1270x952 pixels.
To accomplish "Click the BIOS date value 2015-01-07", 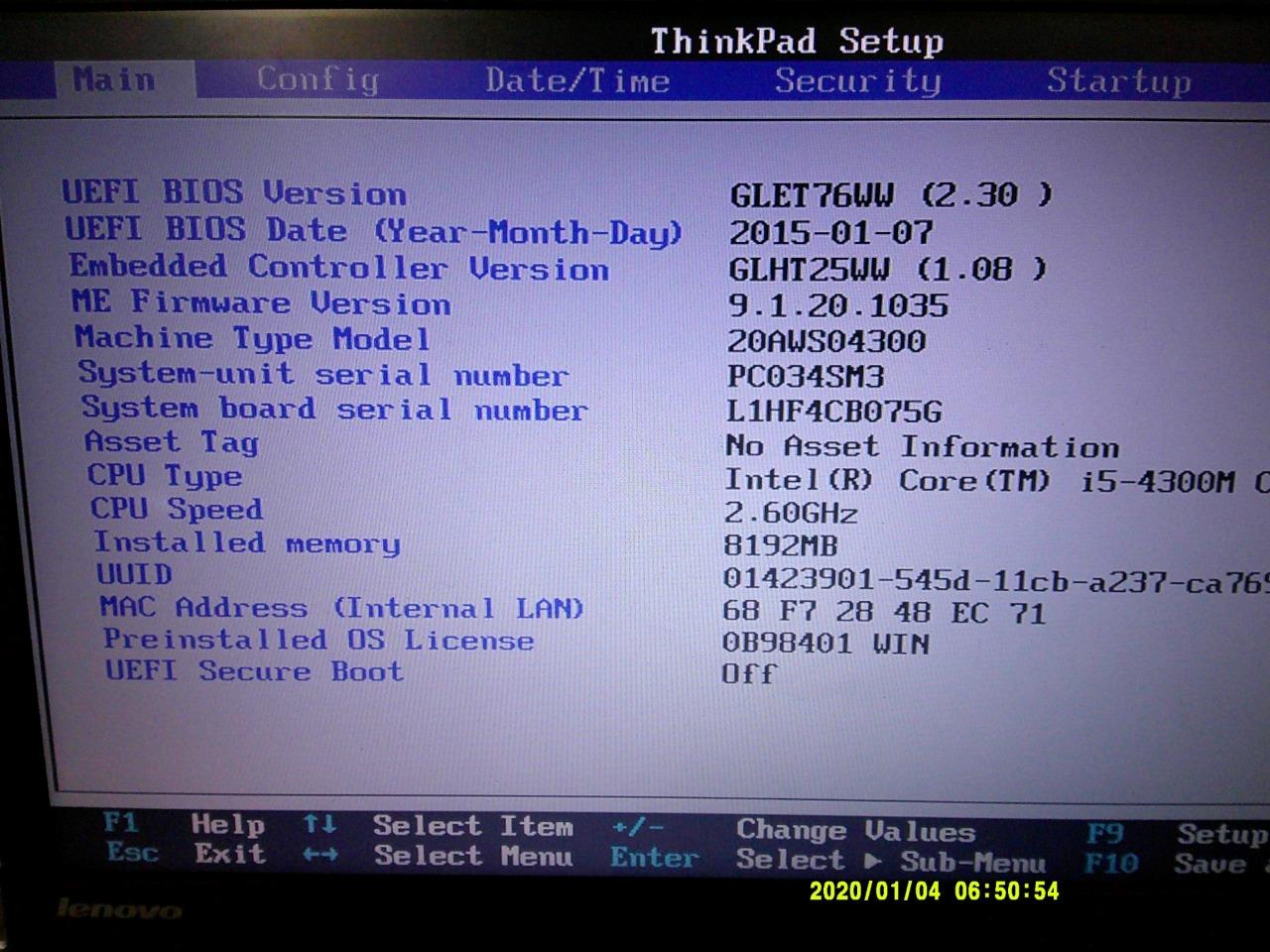I will click(831, 232).
